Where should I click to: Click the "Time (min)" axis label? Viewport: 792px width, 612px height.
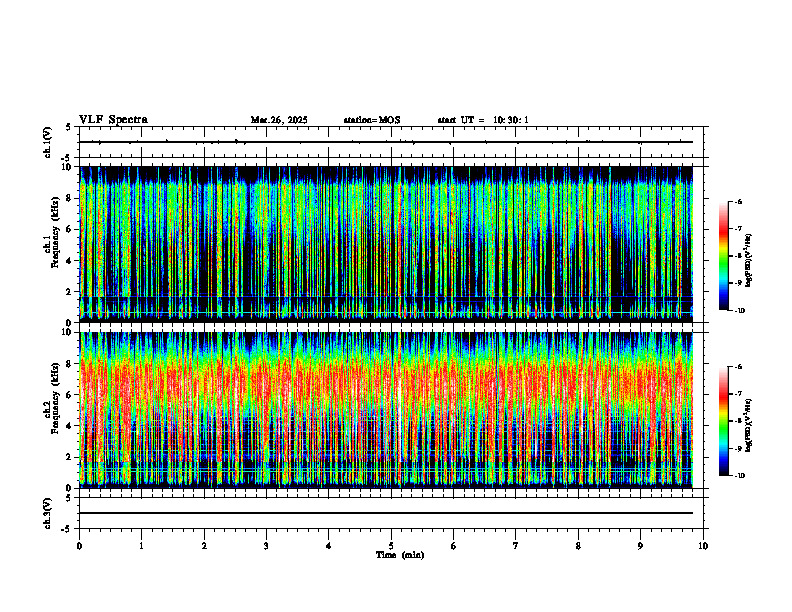coord(400,555)
